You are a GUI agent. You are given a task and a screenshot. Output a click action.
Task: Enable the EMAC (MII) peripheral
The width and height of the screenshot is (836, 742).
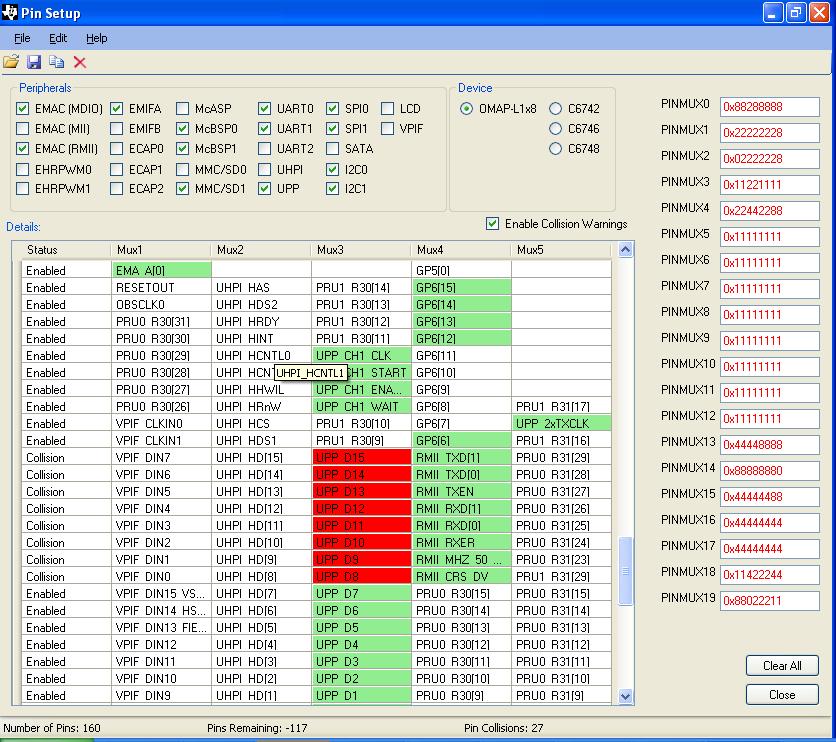pos(22,128)
